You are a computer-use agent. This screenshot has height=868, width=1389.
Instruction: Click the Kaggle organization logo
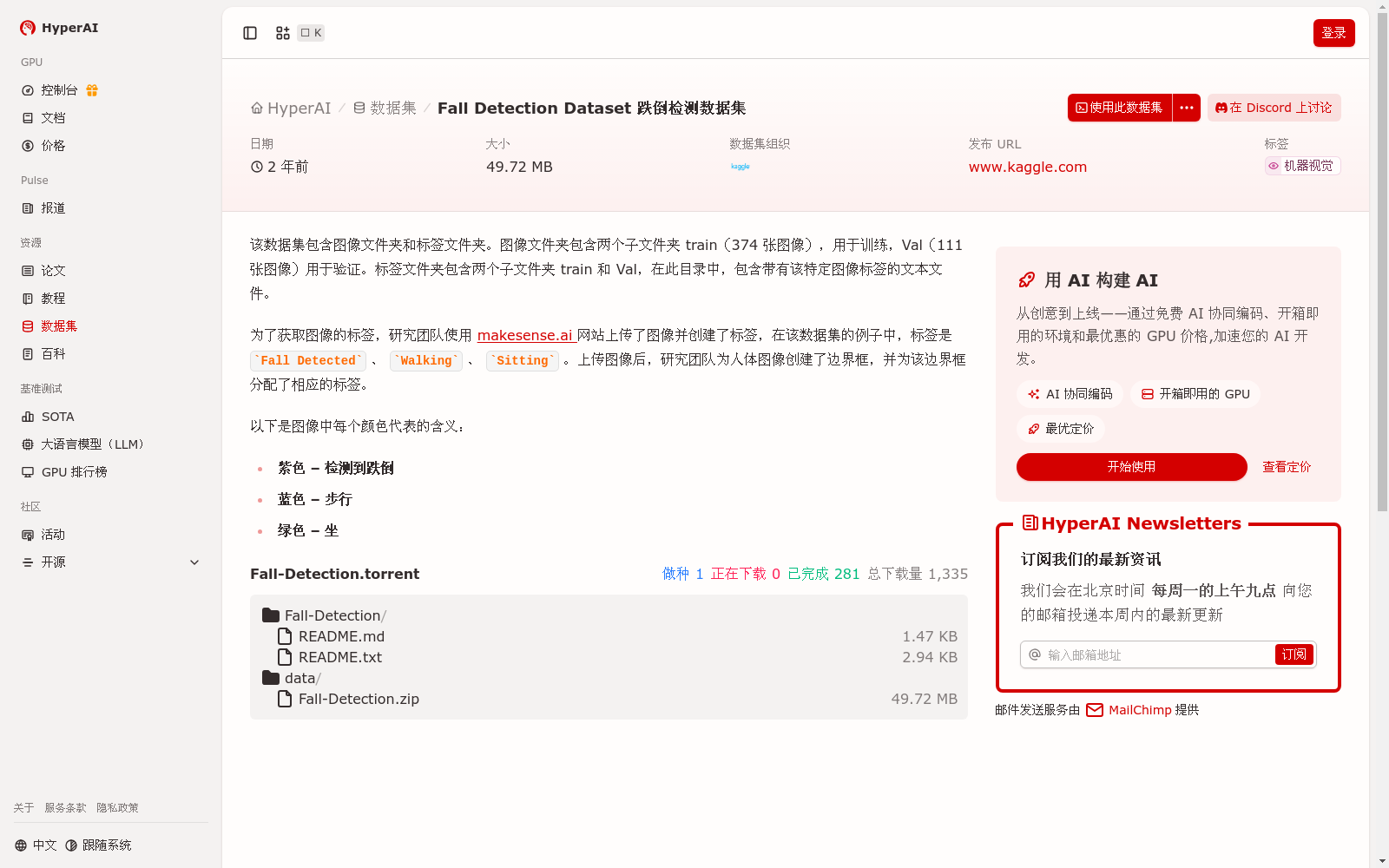tap(741, 167)
